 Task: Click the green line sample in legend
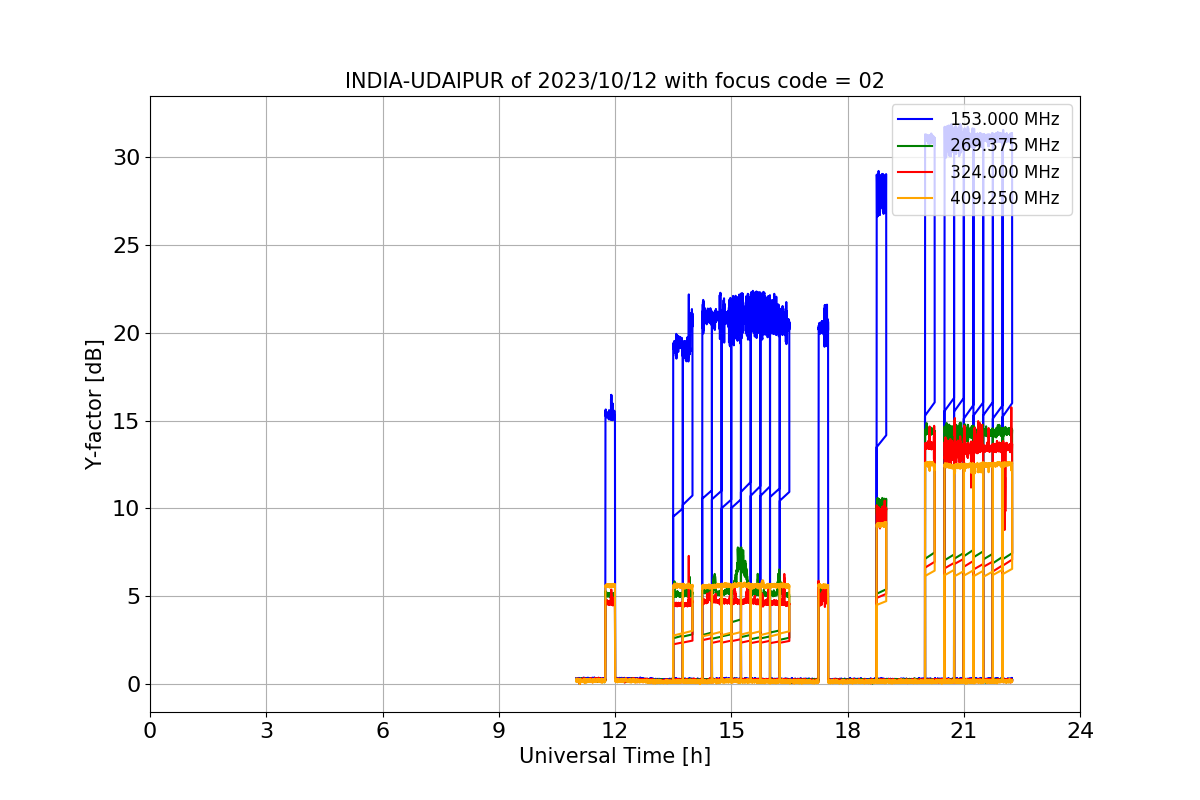point(915,146)
